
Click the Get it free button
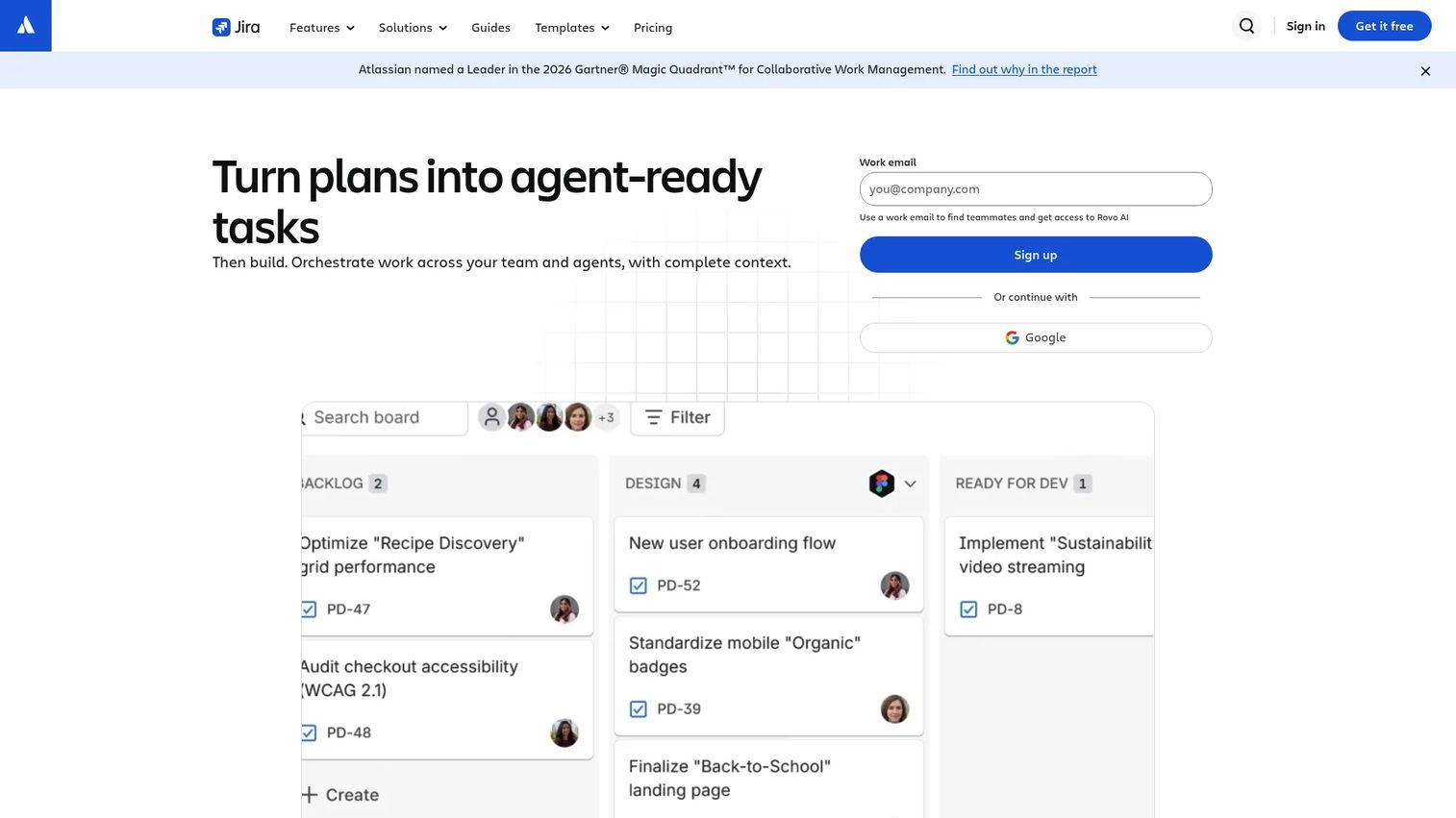tap(1384, 26)
